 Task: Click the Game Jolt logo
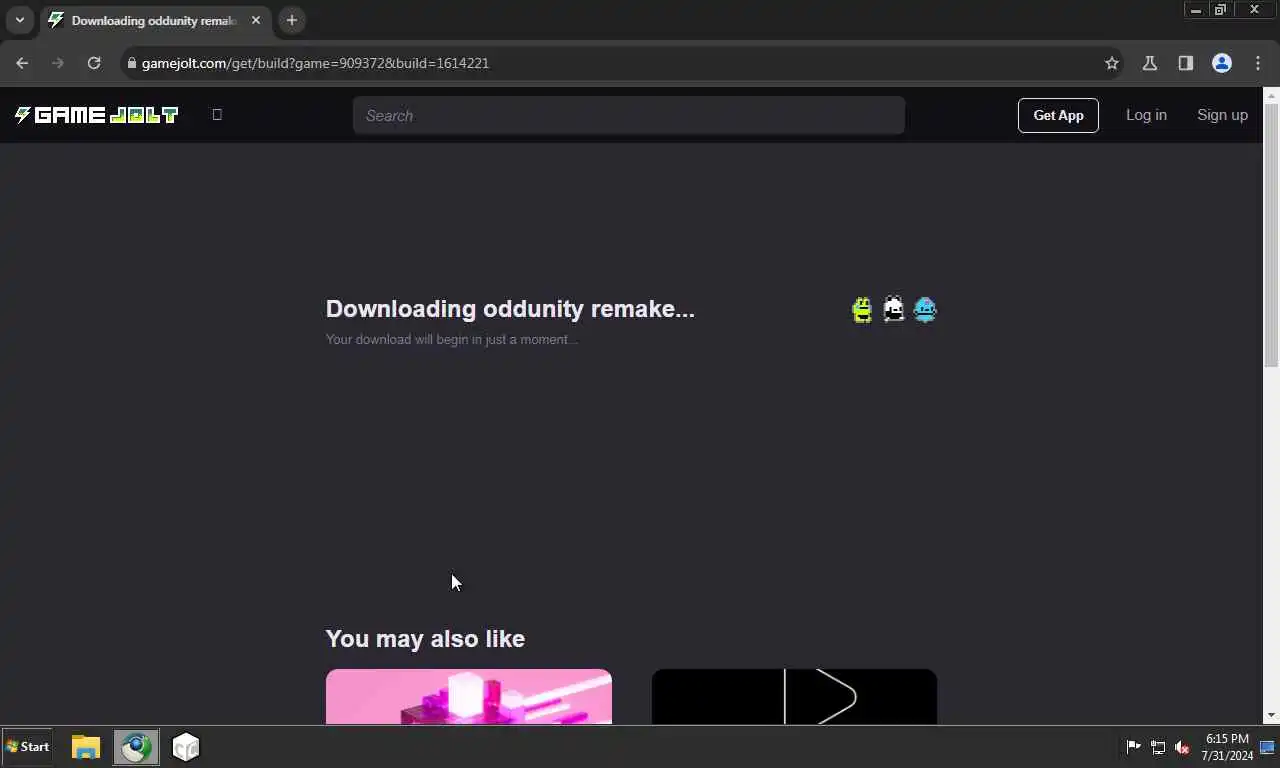click(96, 115)
